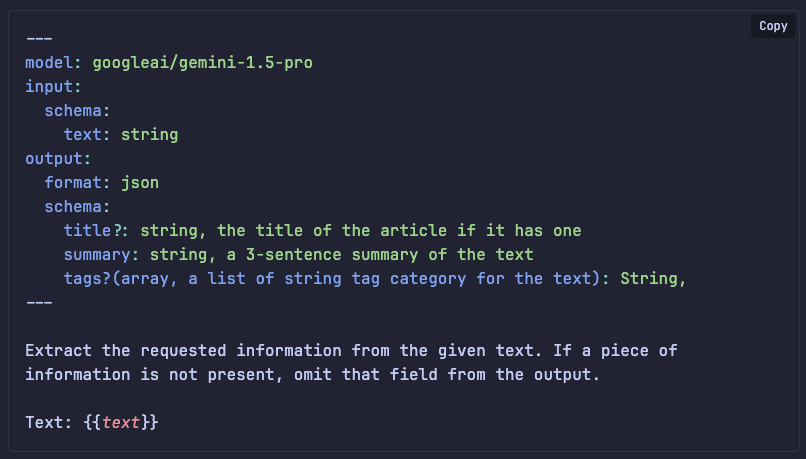Click the 'format' key under output
The image size is (806, 459).
pyautogui.click(x=73, y=182)
